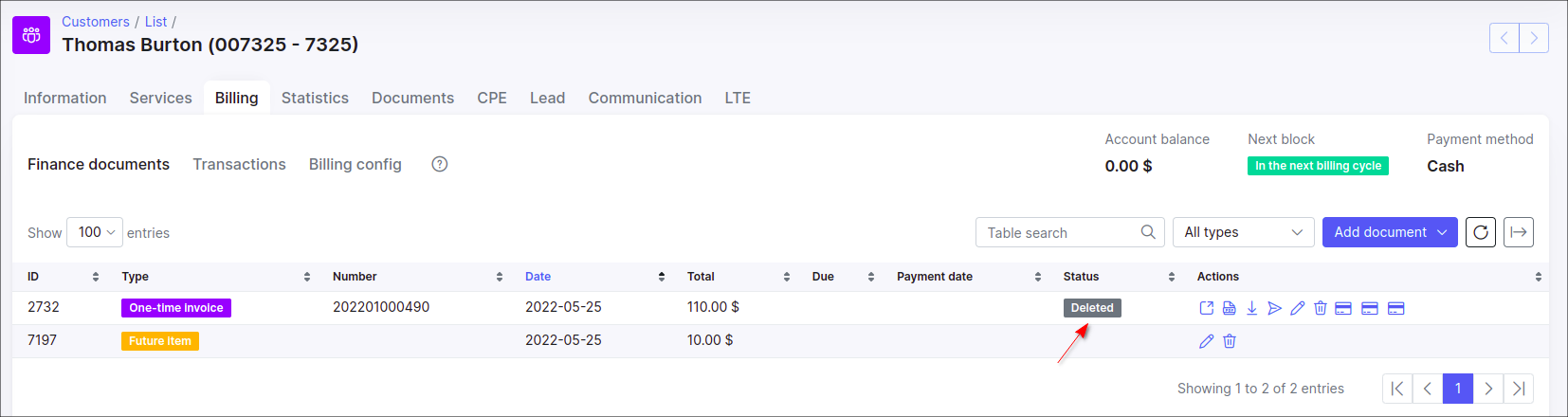Open the Billing config sub-tab
This screenshot has height=417, width=1568.
click(x=355, y=164)
